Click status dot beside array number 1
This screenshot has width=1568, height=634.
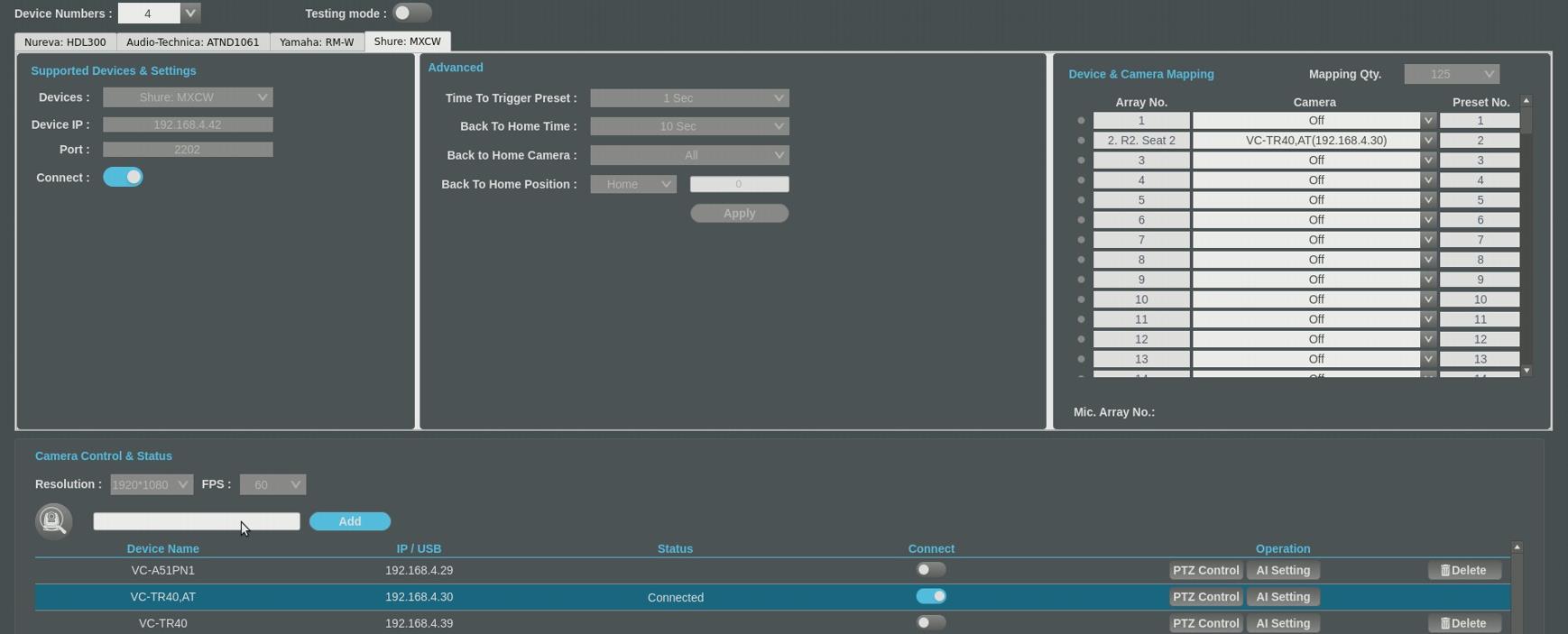pos(1081,121)
